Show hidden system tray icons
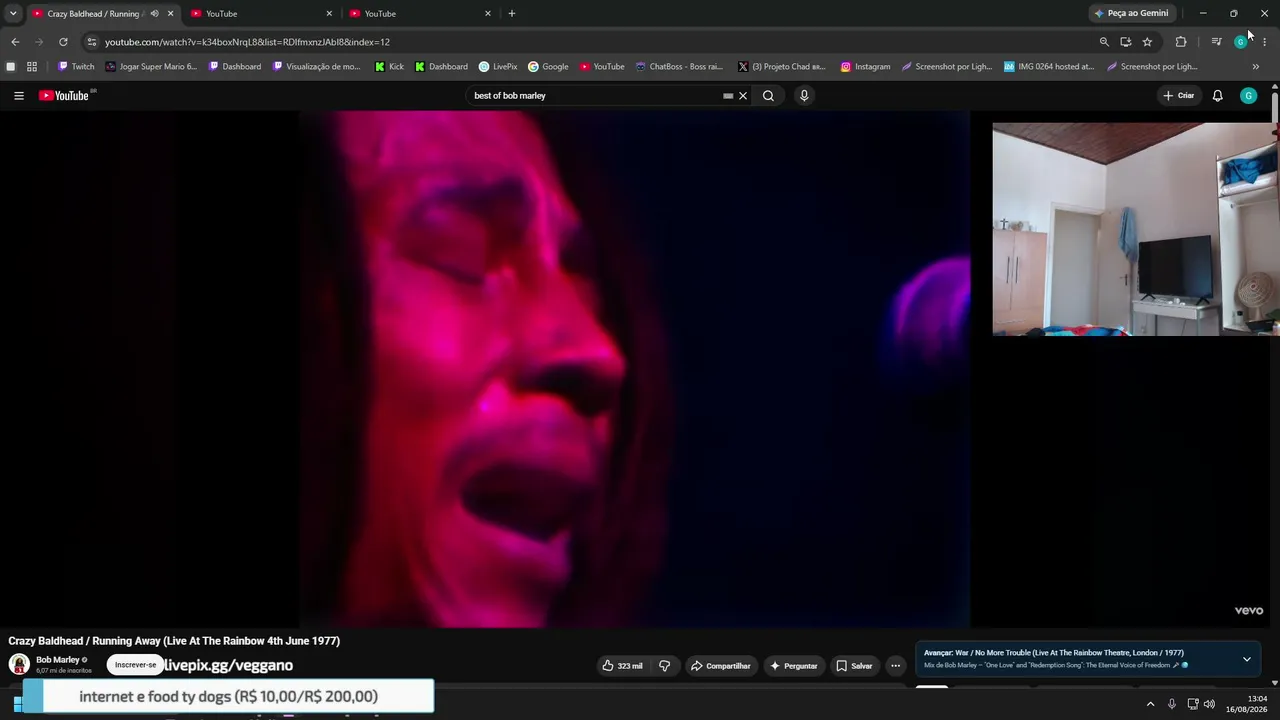 point(1150,704)
